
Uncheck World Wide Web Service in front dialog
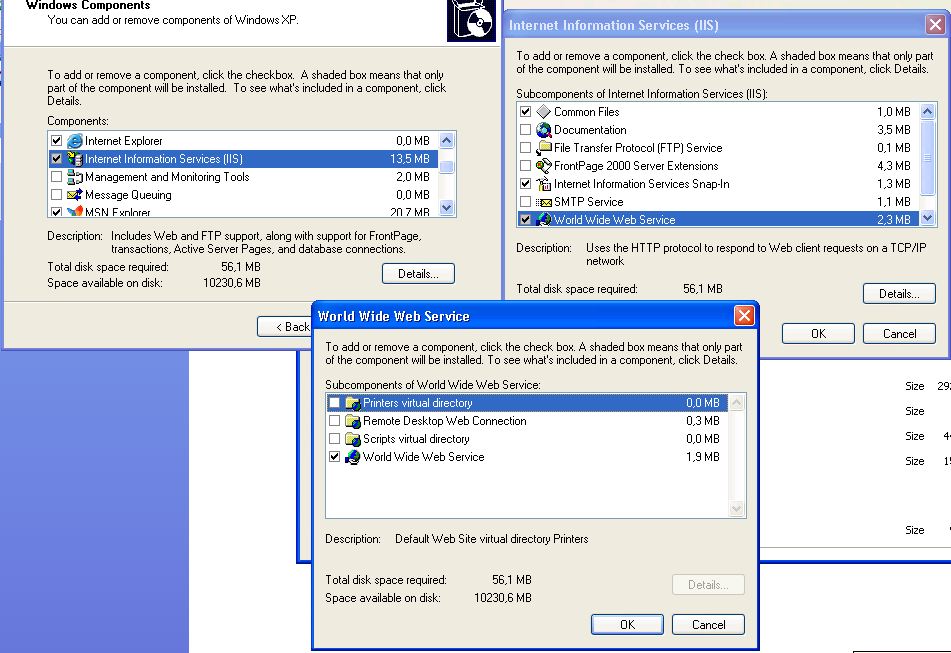334,457
